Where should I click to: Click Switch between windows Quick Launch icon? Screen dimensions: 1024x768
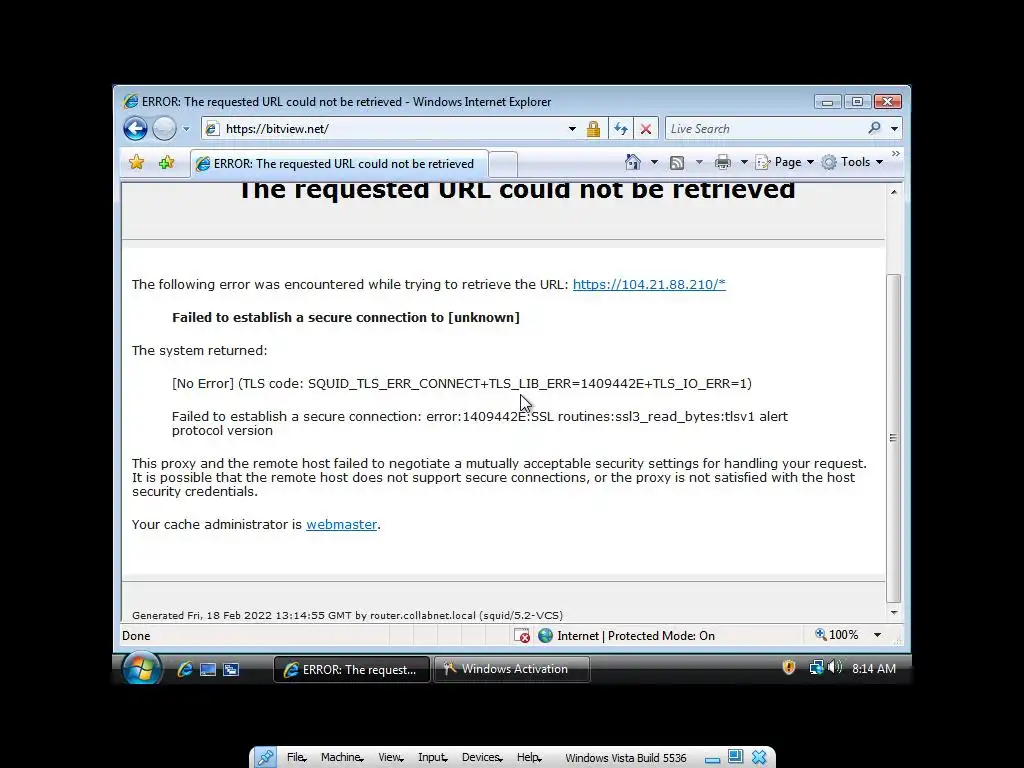pyautogui.click(x=231, y=669)
